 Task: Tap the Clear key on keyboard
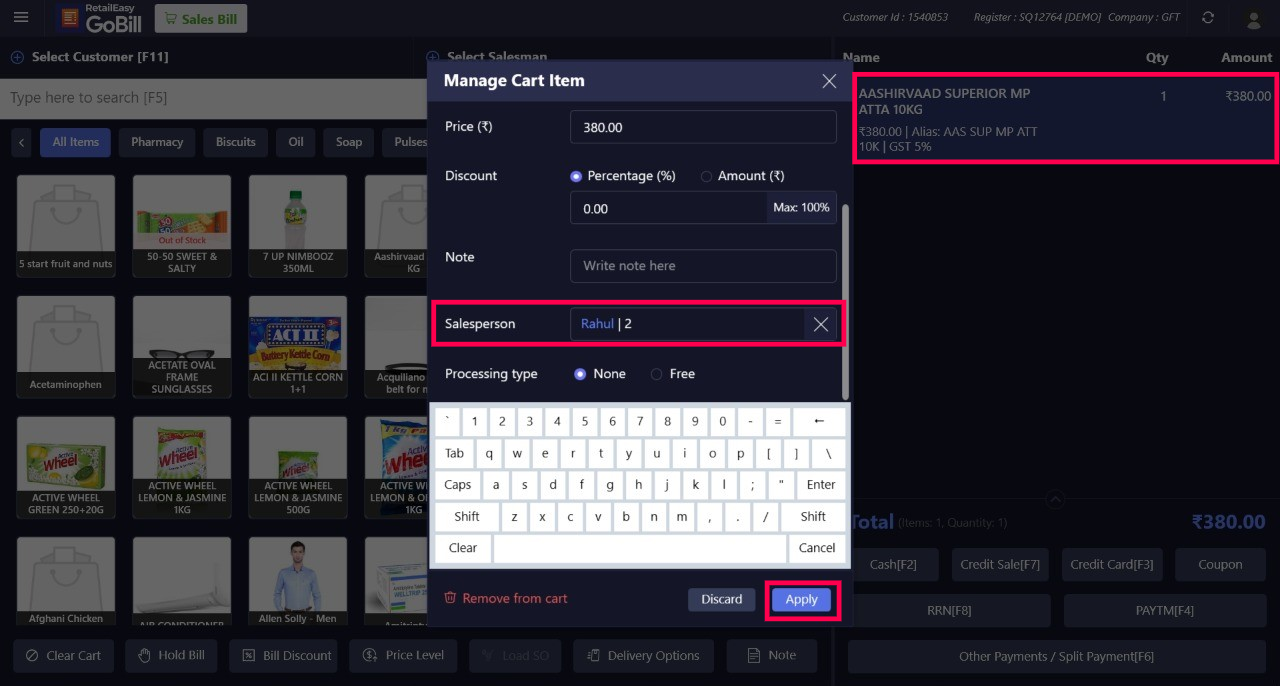pos(463,548)
